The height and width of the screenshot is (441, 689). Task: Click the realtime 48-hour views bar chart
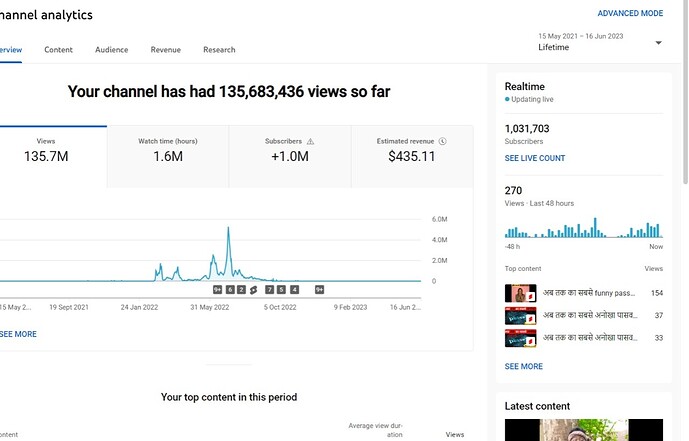coord(584,228)
